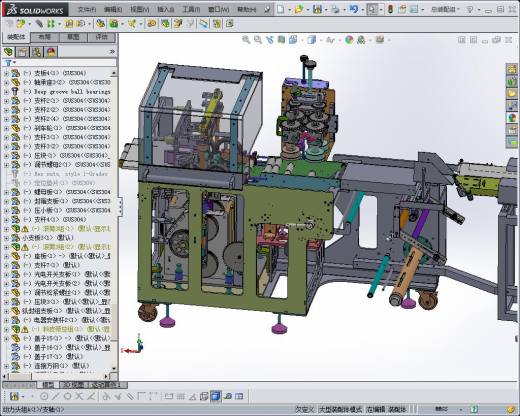Open the filter funnel dropdown above the tree
Viewport: 520px width, 416px height.
tap(10, 62)
